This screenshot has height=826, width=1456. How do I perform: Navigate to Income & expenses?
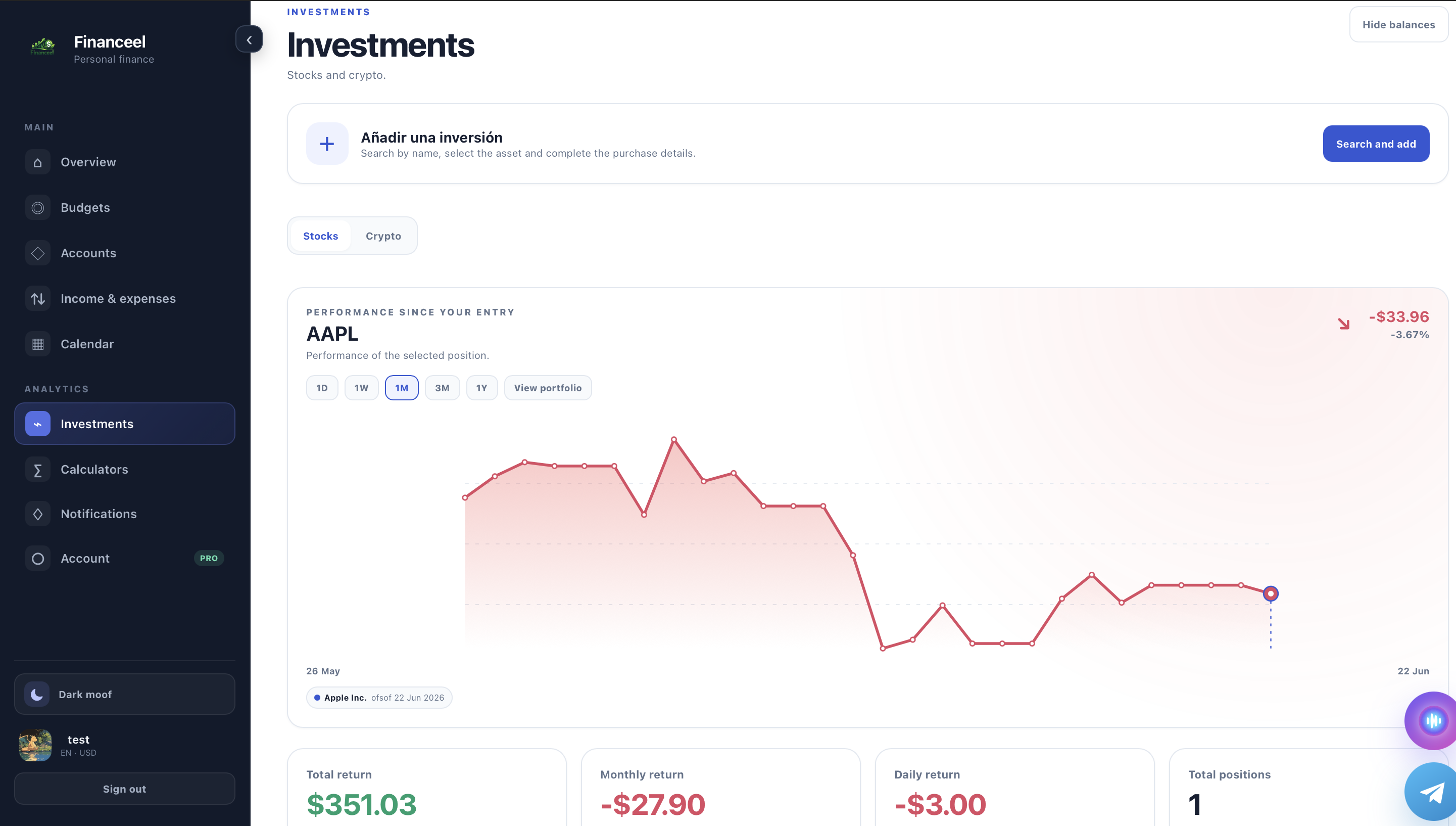pos(118,298)
